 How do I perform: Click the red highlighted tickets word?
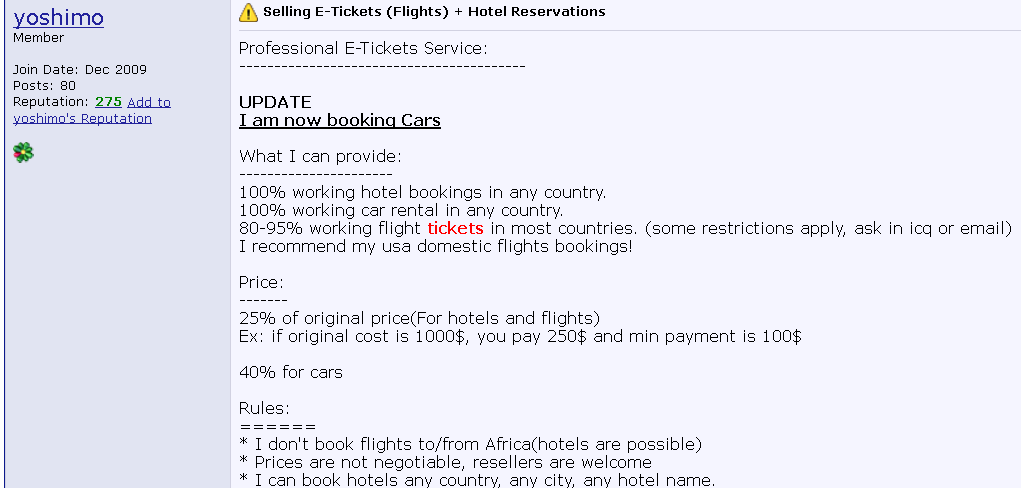455,229
